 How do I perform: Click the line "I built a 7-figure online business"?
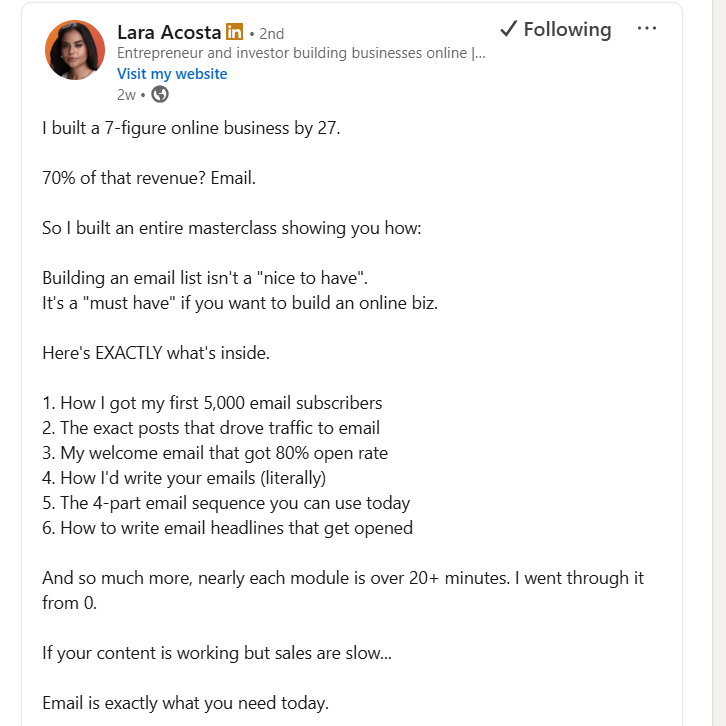[x=191, y=129]
